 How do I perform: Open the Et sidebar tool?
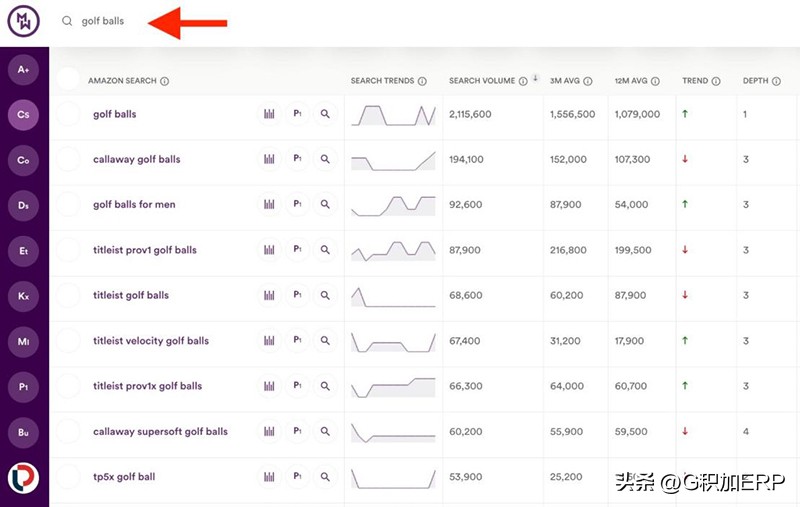coord(23,251)
